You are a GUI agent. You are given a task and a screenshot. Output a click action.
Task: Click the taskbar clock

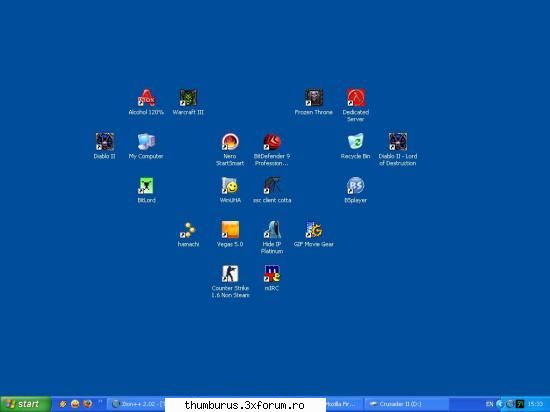click(536, 404)
